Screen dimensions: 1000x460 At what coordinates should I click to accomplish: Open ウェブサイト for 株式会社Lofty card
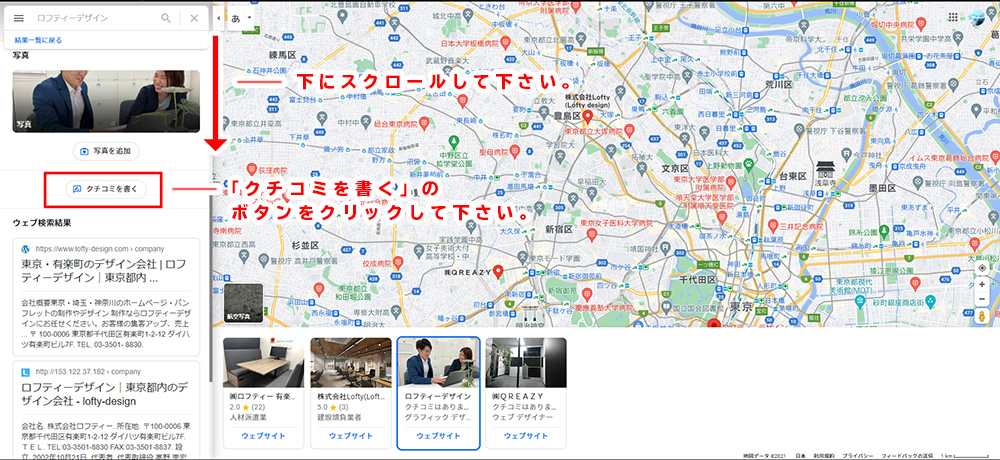[351, 436]
